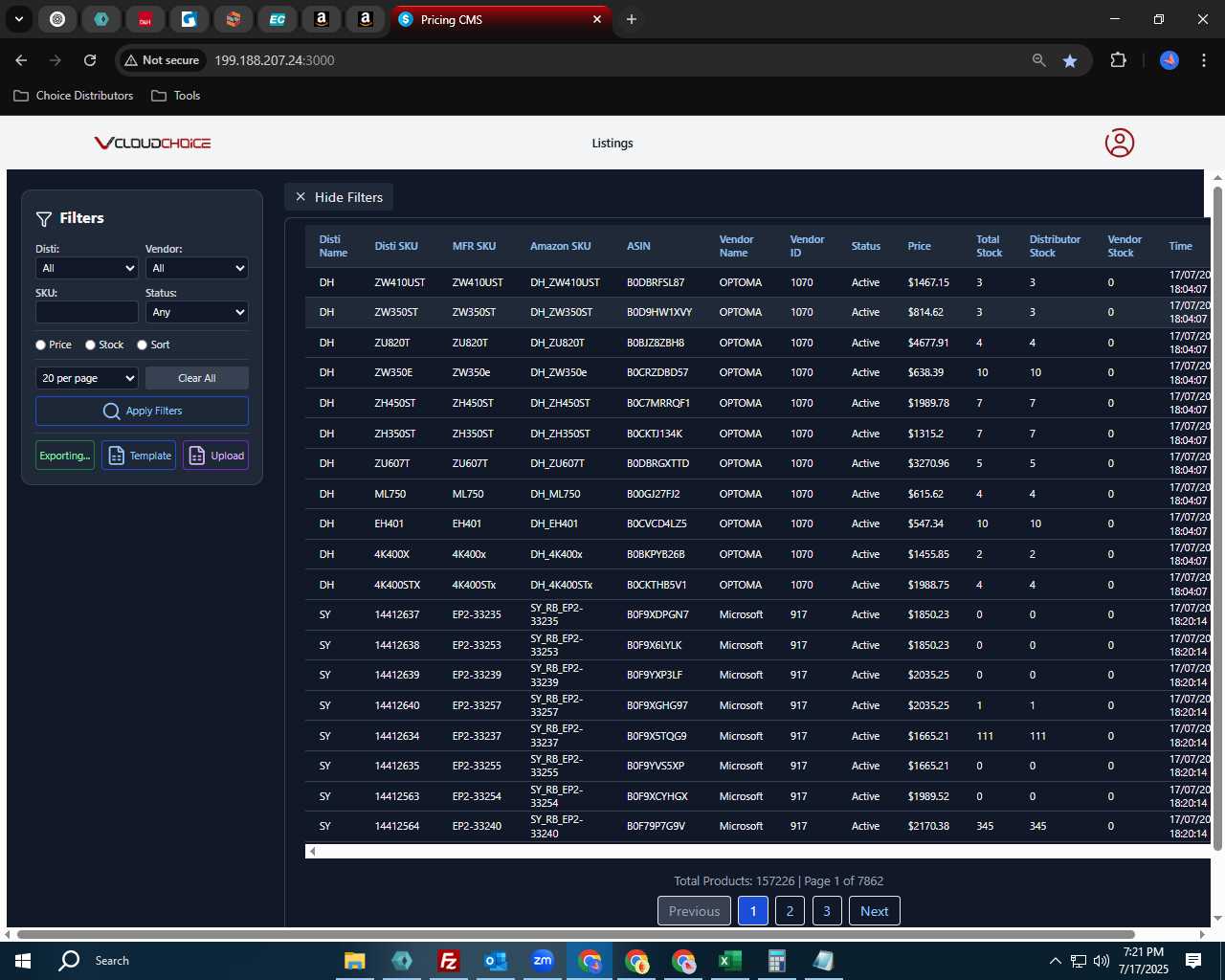Select the Price radio button

(x=40, y=345)
